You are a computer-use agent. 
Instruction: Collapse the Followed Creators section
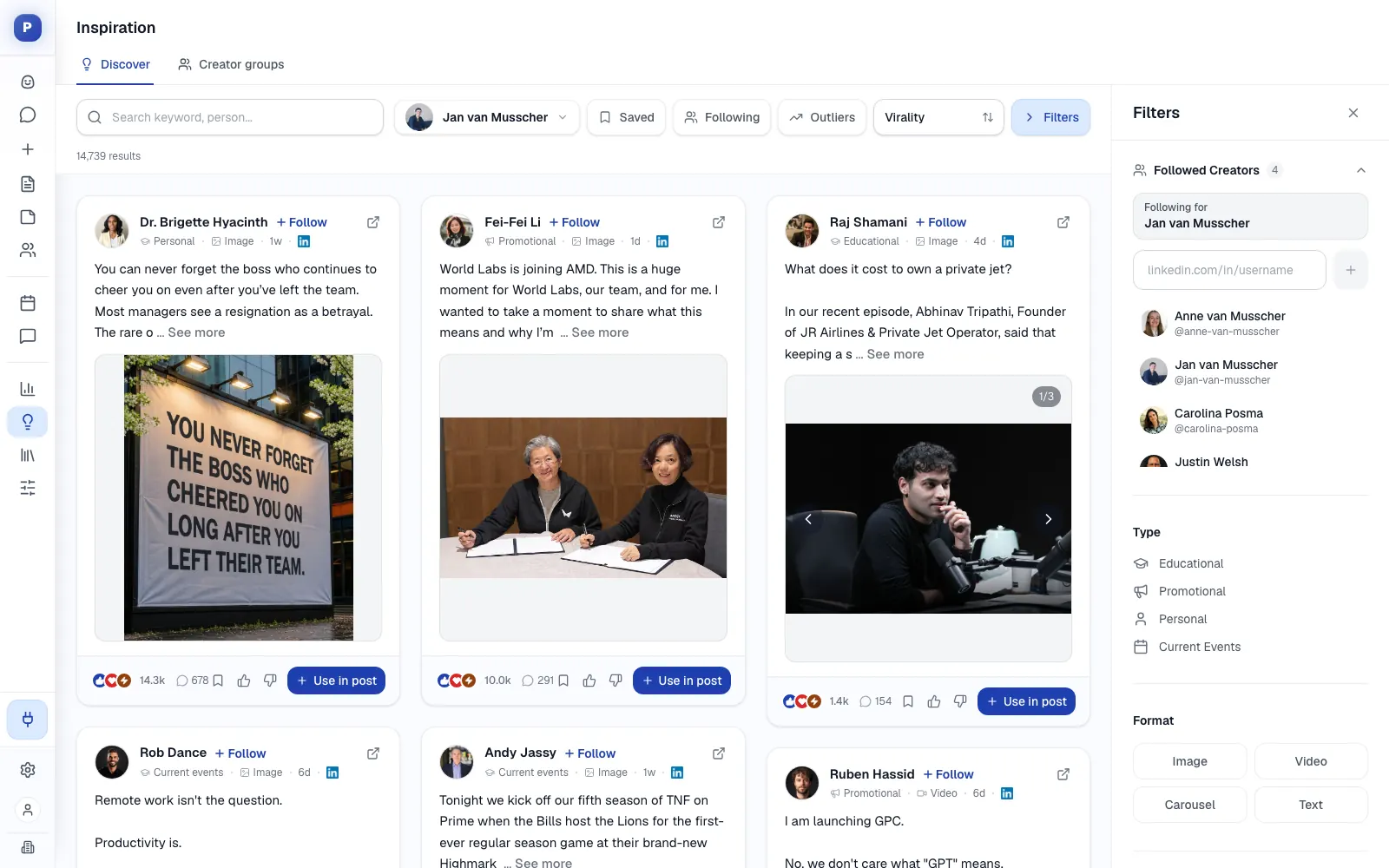pyautogui.click(x=1361, y=170)
